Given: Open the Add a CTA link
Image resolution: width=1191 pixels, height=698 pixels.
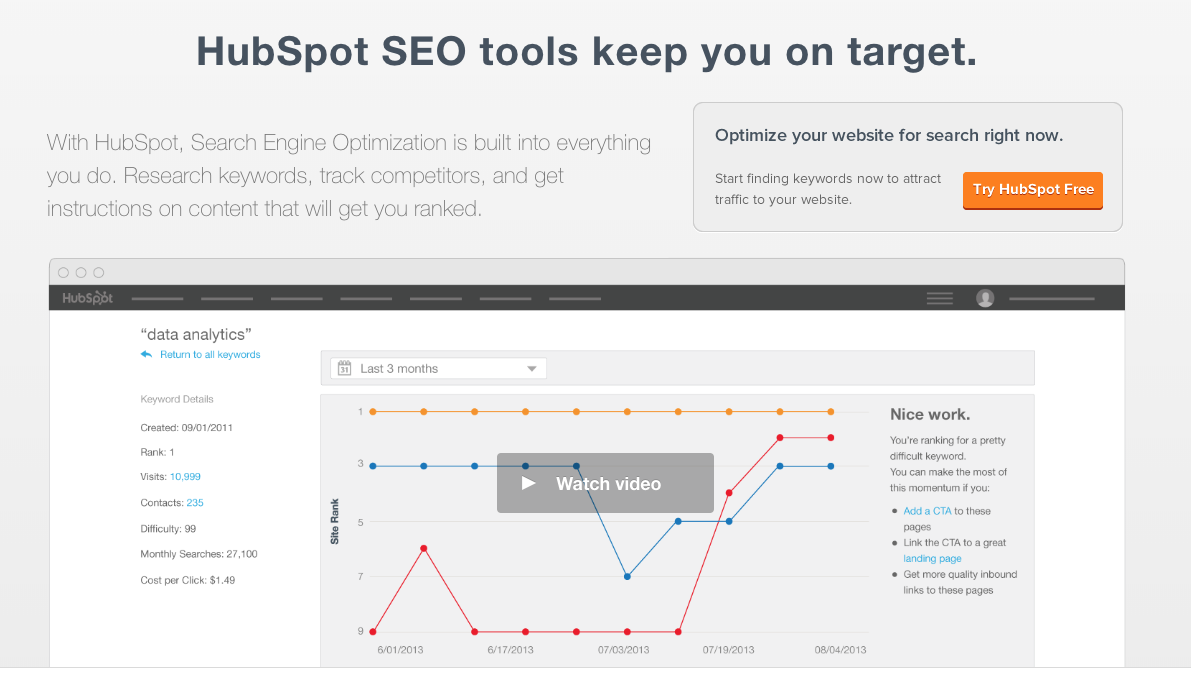Looking at the screenshot, I should coord(927,511).
